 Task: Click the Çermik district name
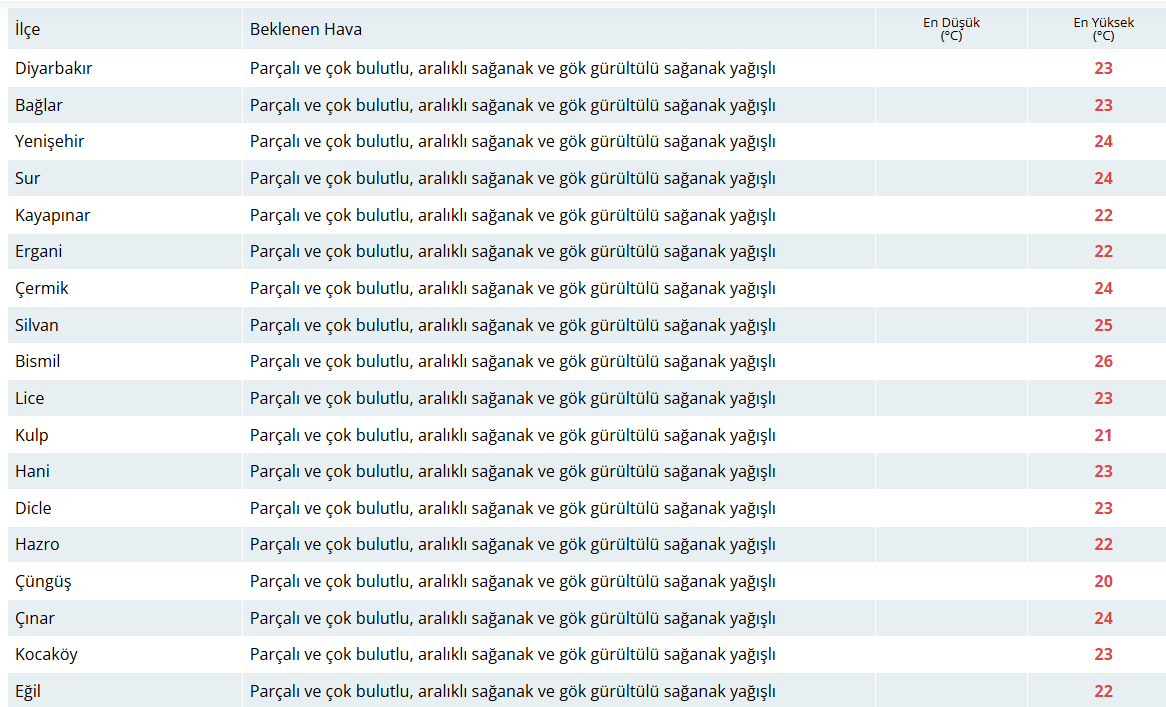42,288
